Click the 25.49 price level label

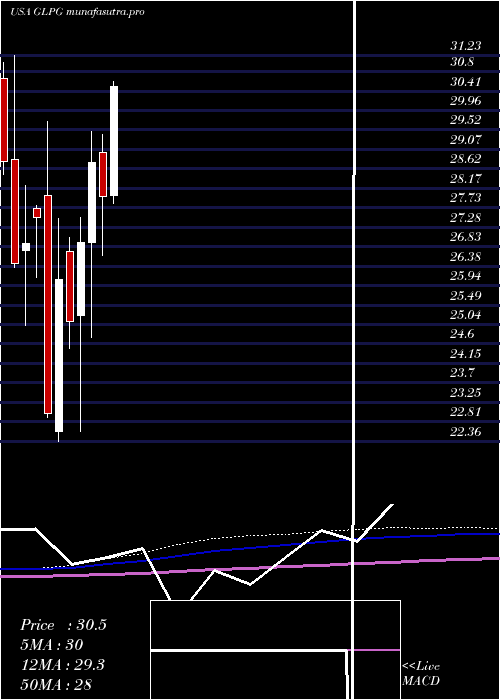coord(466,296)
